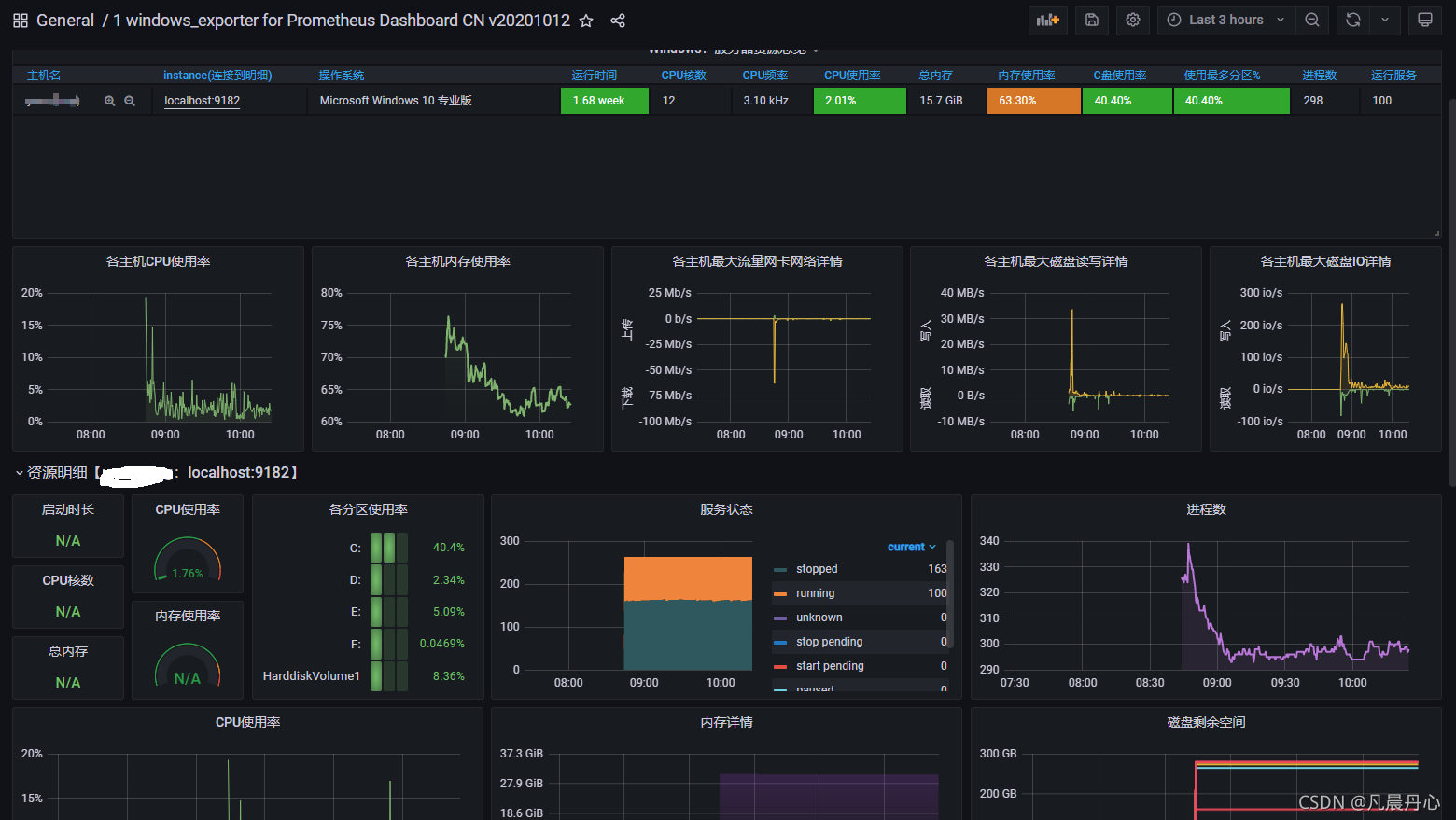Viewport: 1456px width, 820px height.
Task: Save the dashboard
Action: (1092, 20)
